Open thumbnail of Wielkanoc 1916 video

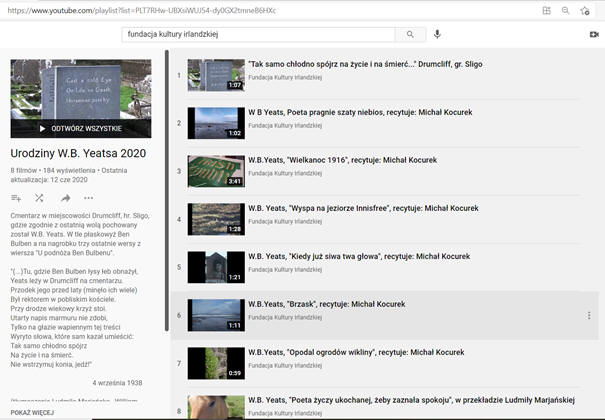coord(216,171)
